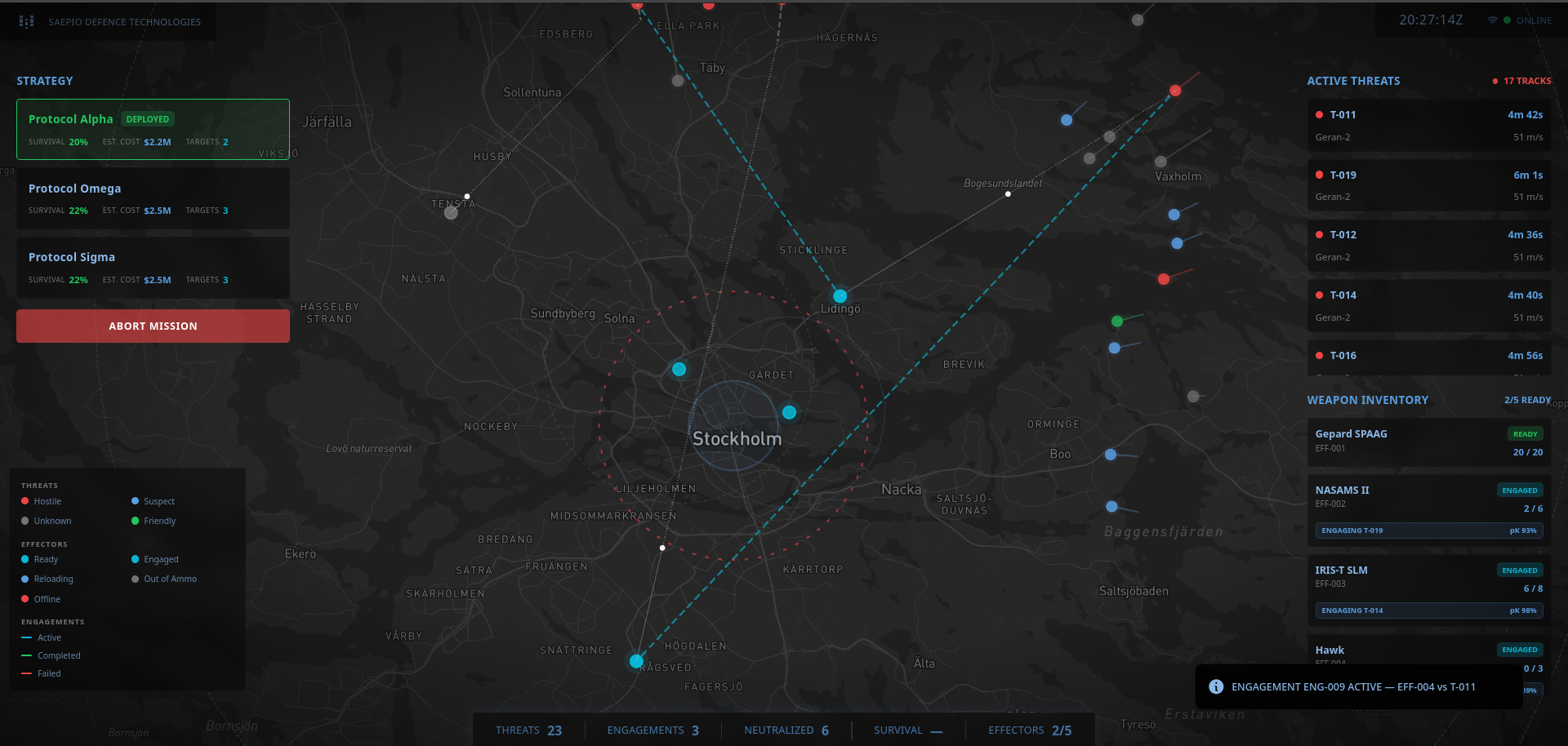1568x746 pixels.
Task: Expand the Gepard SPAAG inventory entry
Action: (1429, 442)
